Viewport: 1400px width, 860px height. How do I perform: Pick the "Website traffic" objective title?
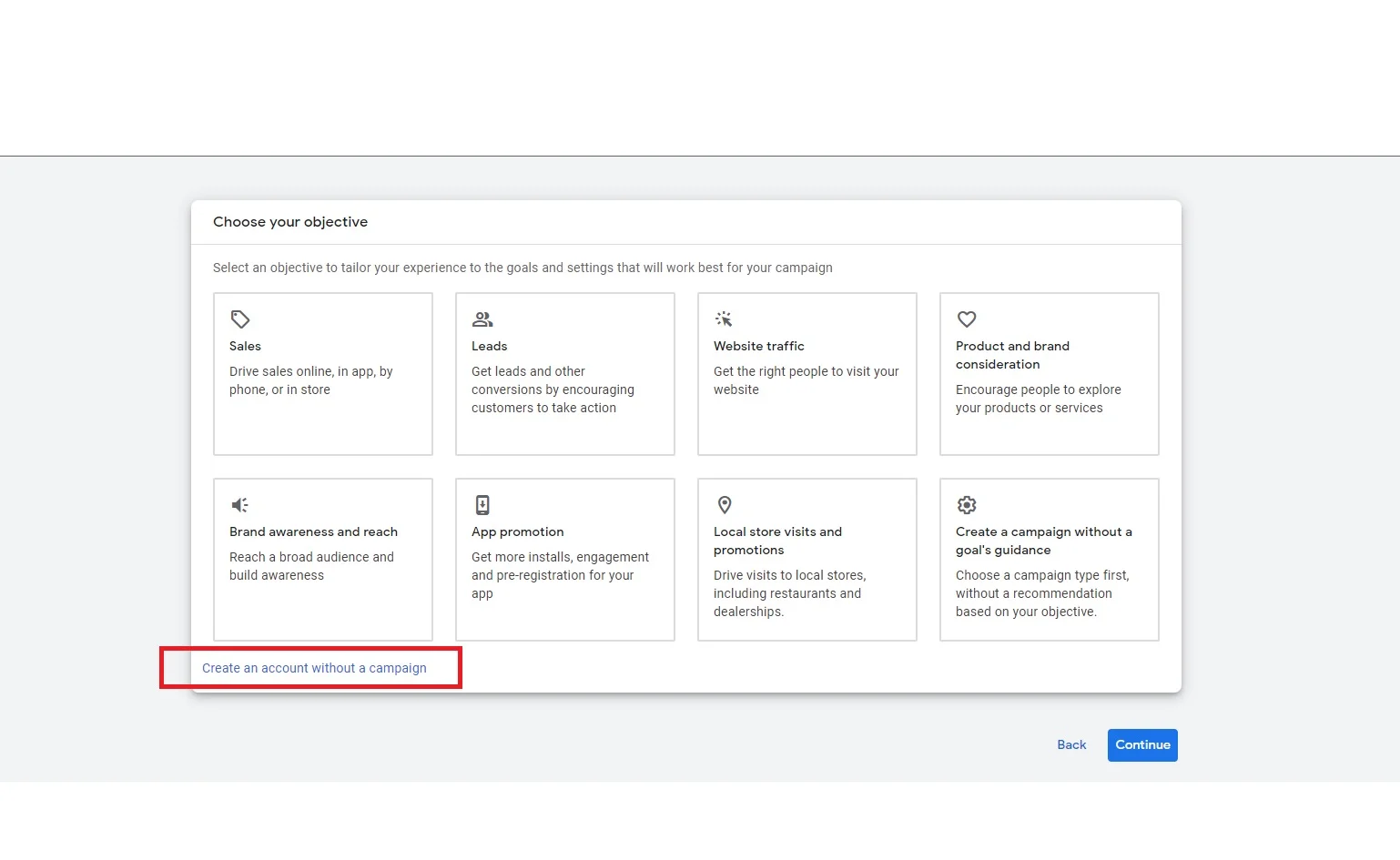(x=758, y=346)
